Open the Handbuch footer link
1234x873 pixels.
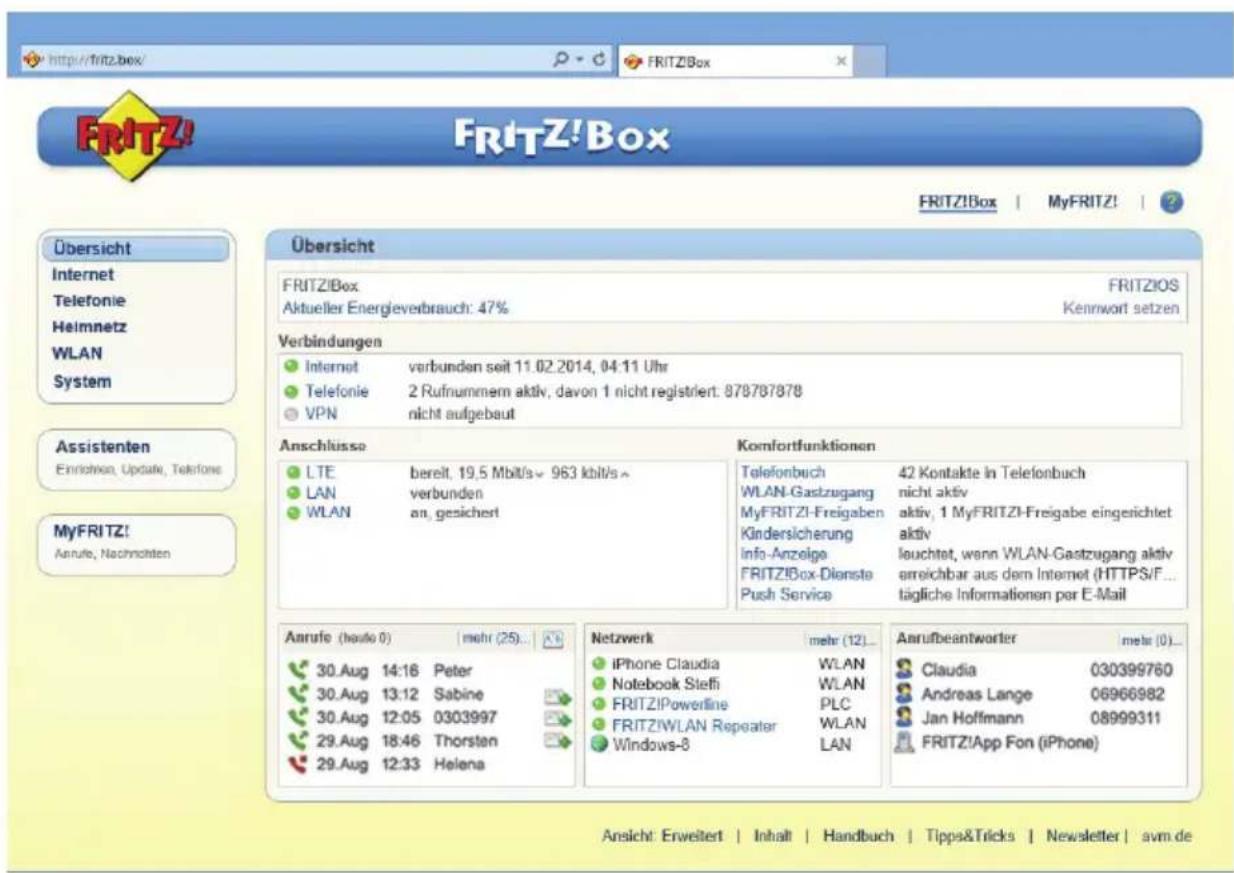pyautogui.click(x=858, y=835)
